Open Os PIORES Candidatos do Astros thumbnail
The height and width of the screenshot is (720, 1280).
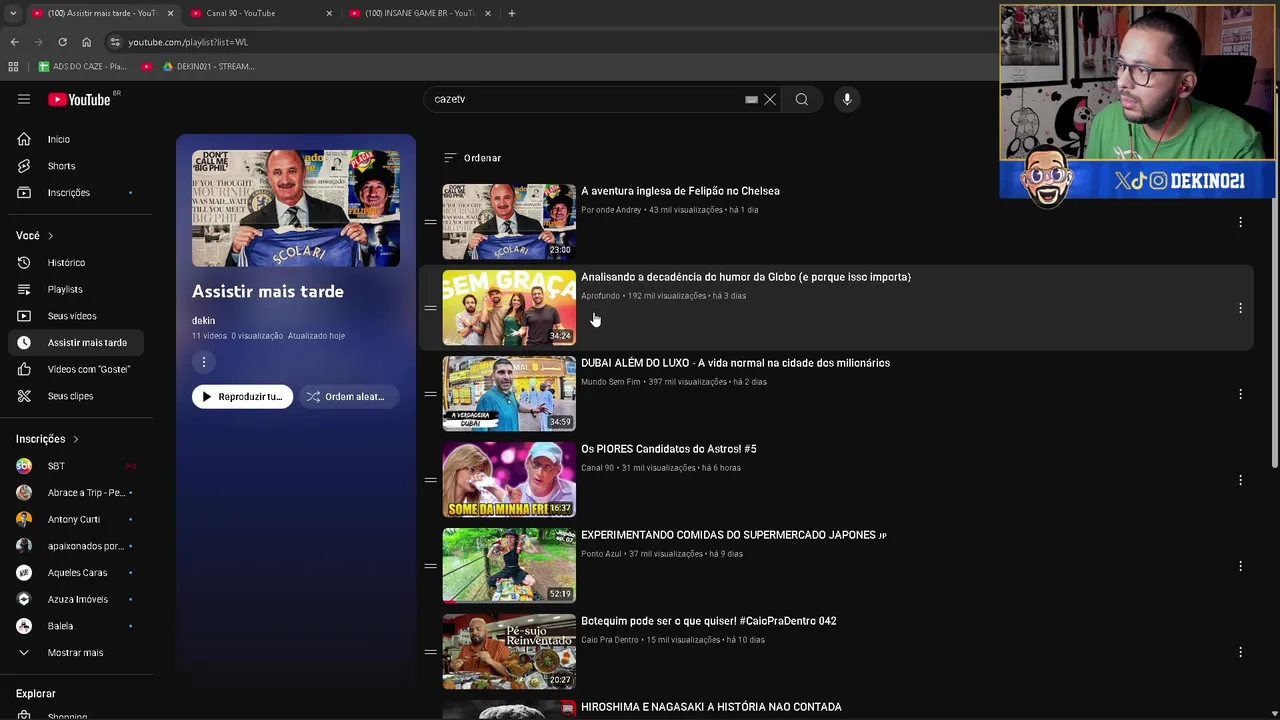coord(509,479)
